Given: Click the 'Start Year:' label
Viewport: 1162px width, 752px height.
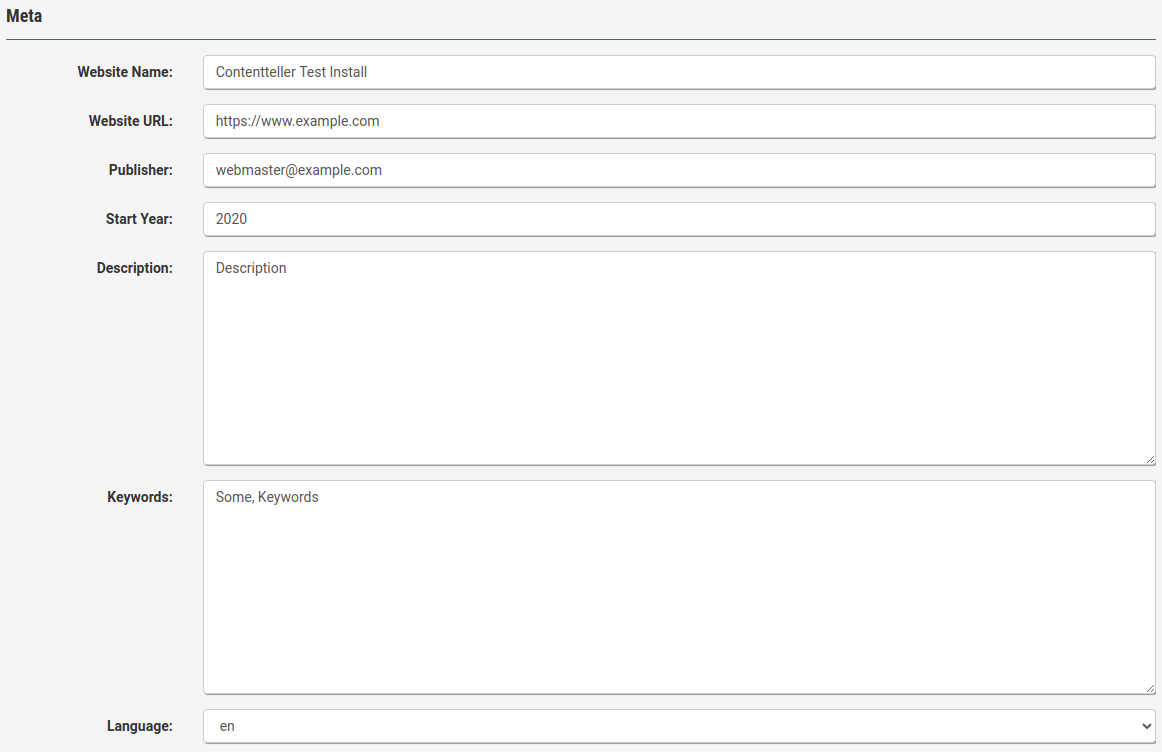Looking at the screenshot, I should pos(139,219).
